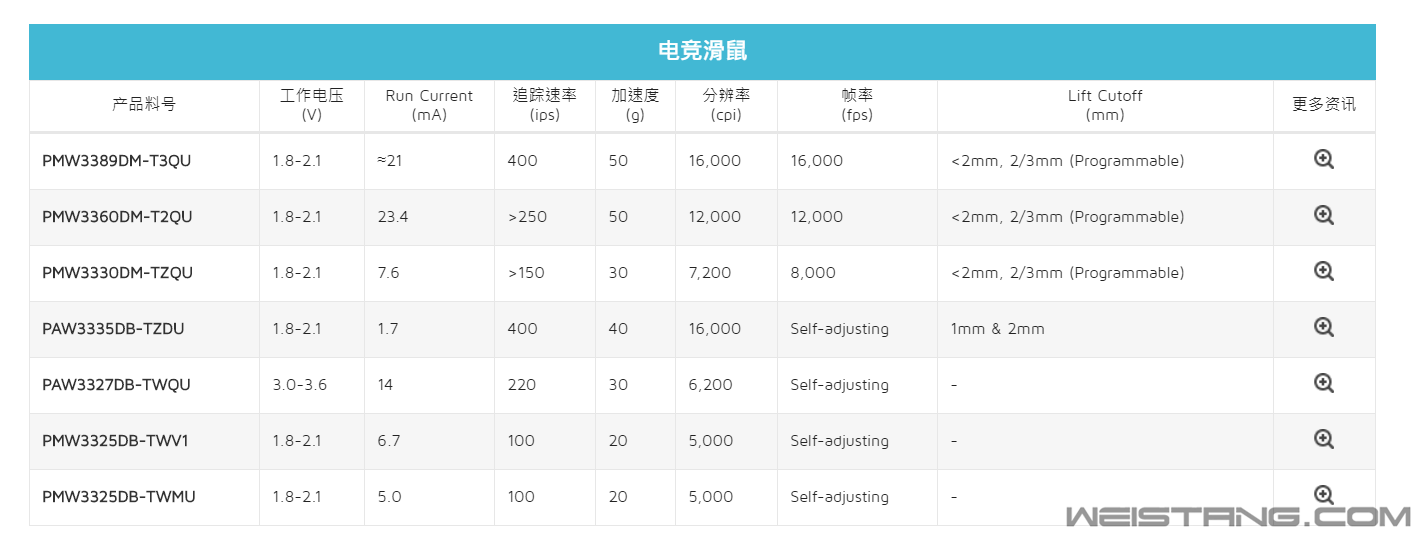Click zoom icon in PAW3327DB-TWQU row

coord(1324,383)
